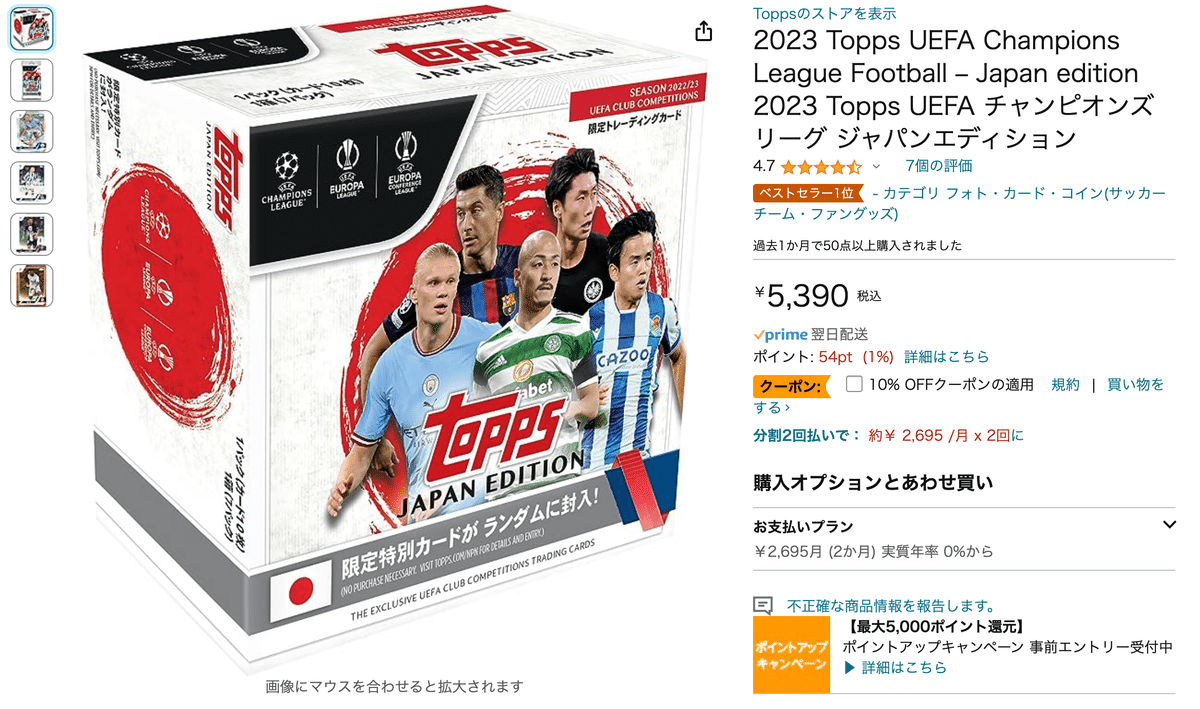Click the orange ポイントアップキャンペーン banner icon
The height and width of the screenshot is (709, 1200).
click(x=791, y=655)
